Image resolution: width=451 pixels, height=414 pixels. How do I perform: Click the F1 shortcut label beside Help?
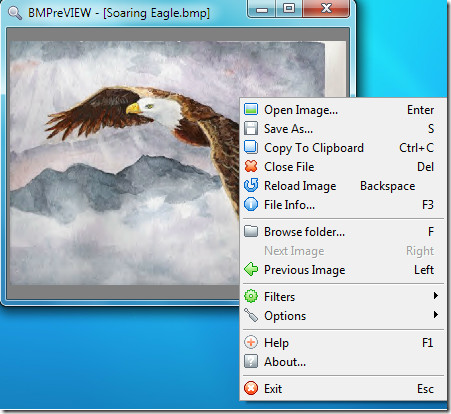pos(427,342)
